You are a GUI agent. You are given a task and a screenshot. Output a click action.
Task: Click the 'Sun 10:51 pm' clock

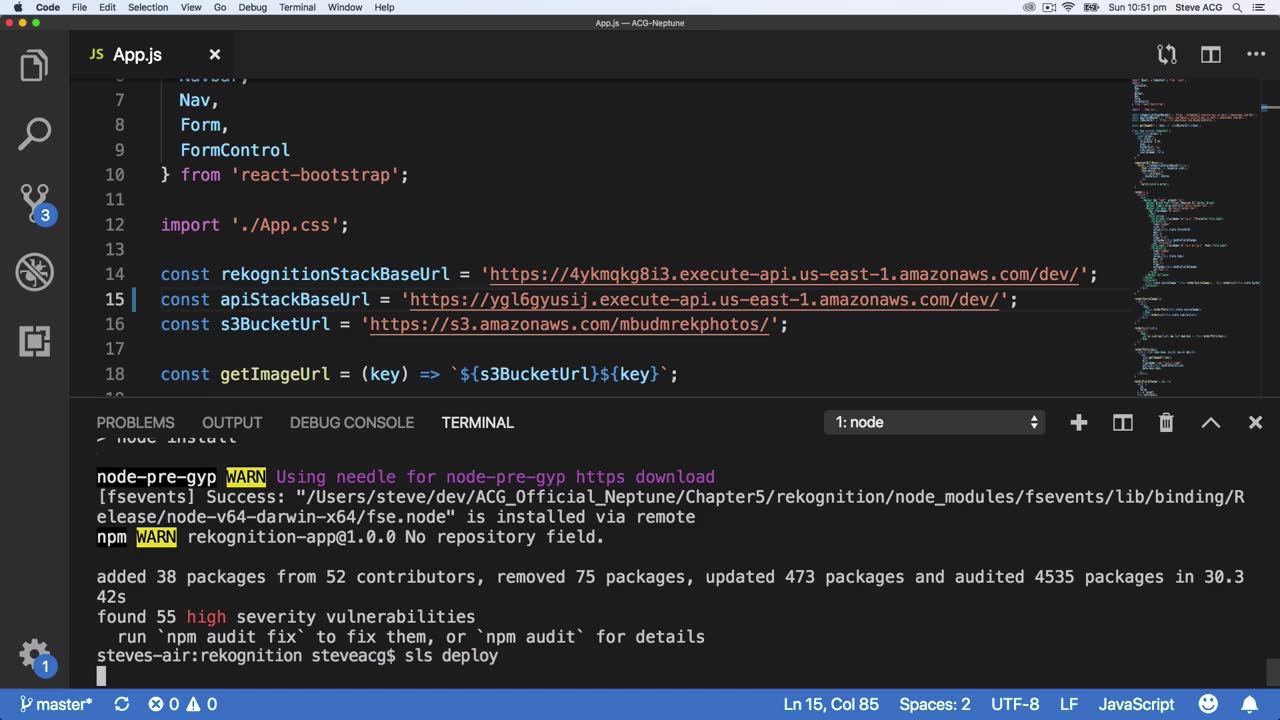click(1137, 7)
